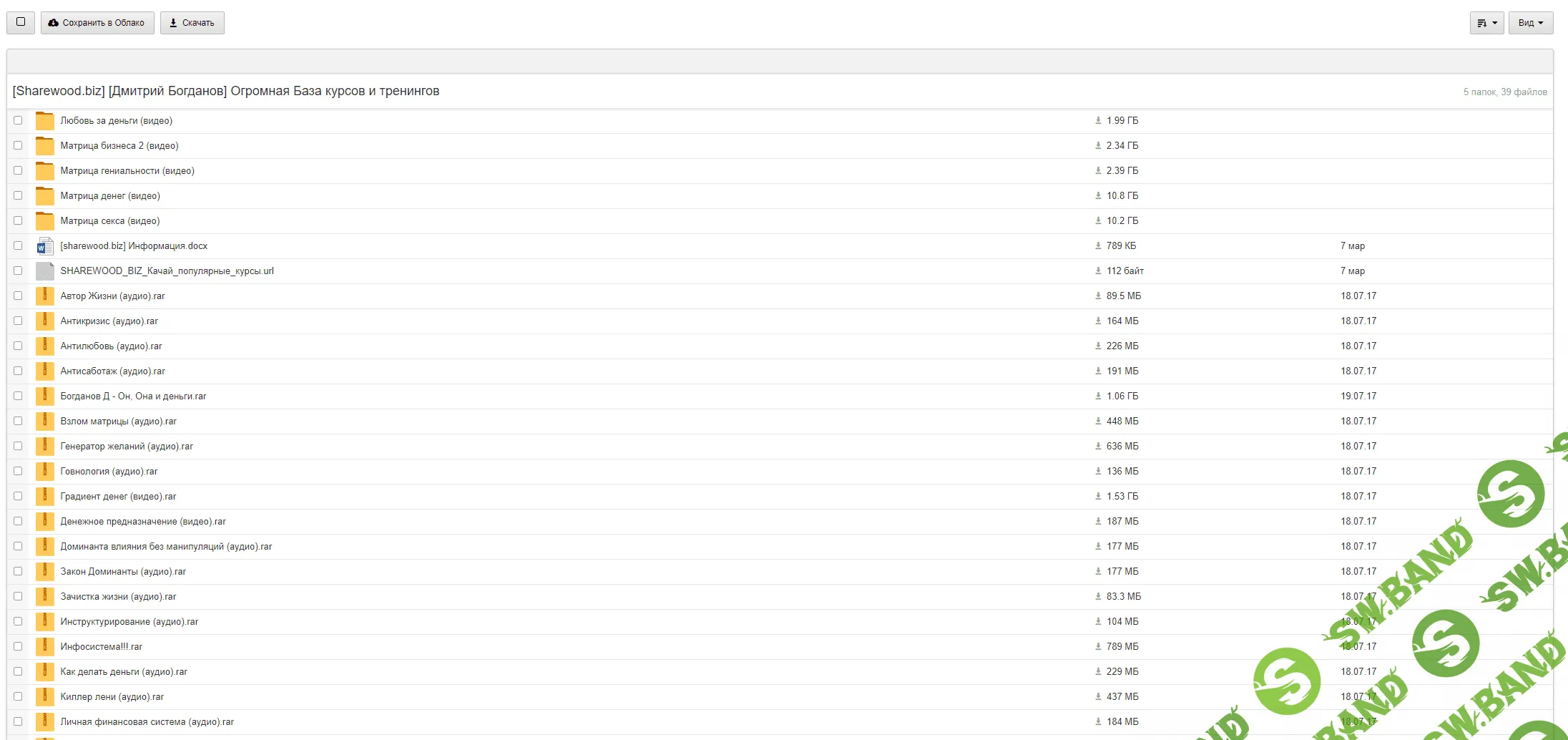Screen dimensions: 1568x740
Task: Check the box for Говнология (аудио).rar
Action: pos(18,472)
